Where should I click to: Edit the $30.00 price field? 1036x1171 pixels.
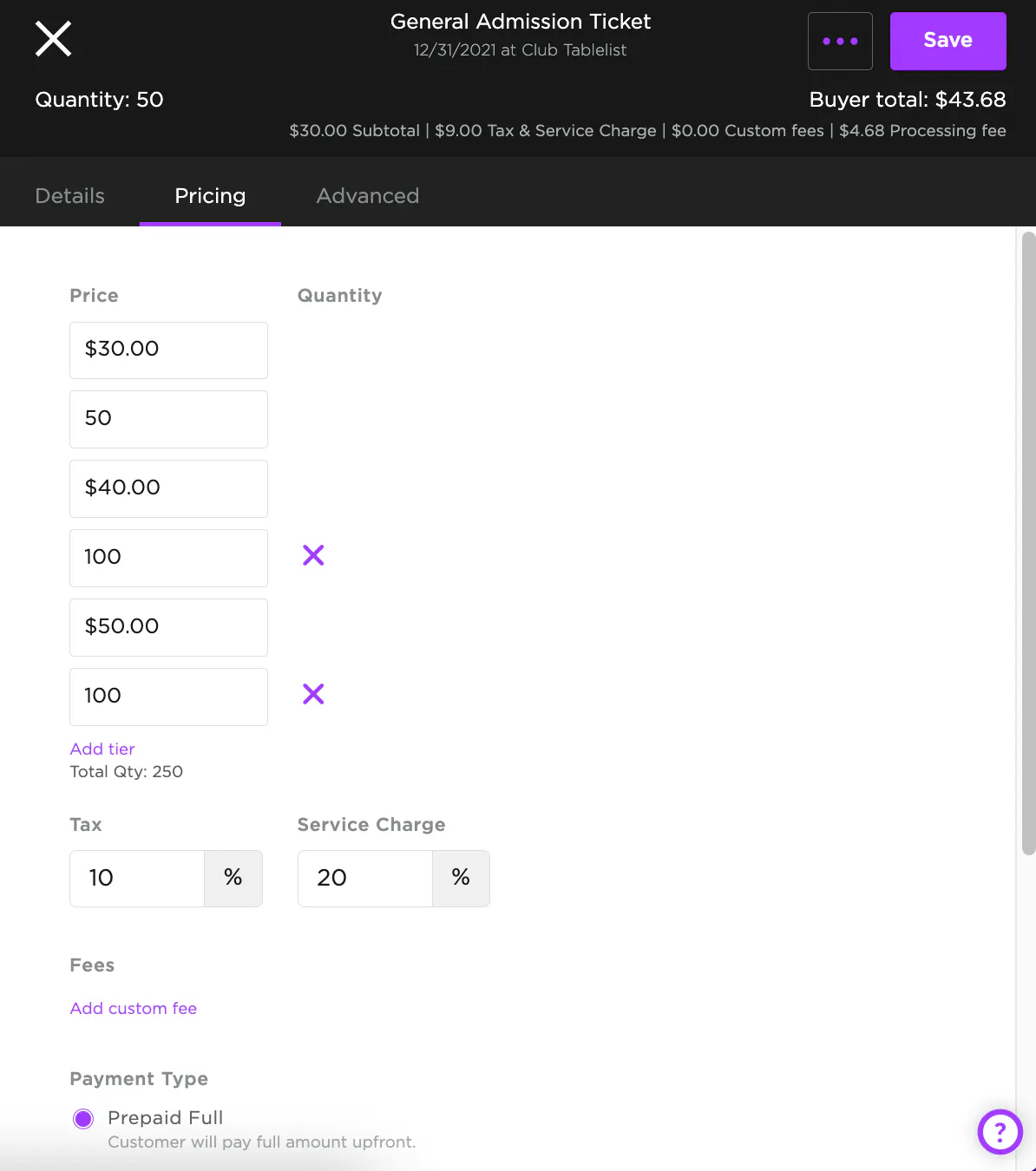click(x=168, y=350)
